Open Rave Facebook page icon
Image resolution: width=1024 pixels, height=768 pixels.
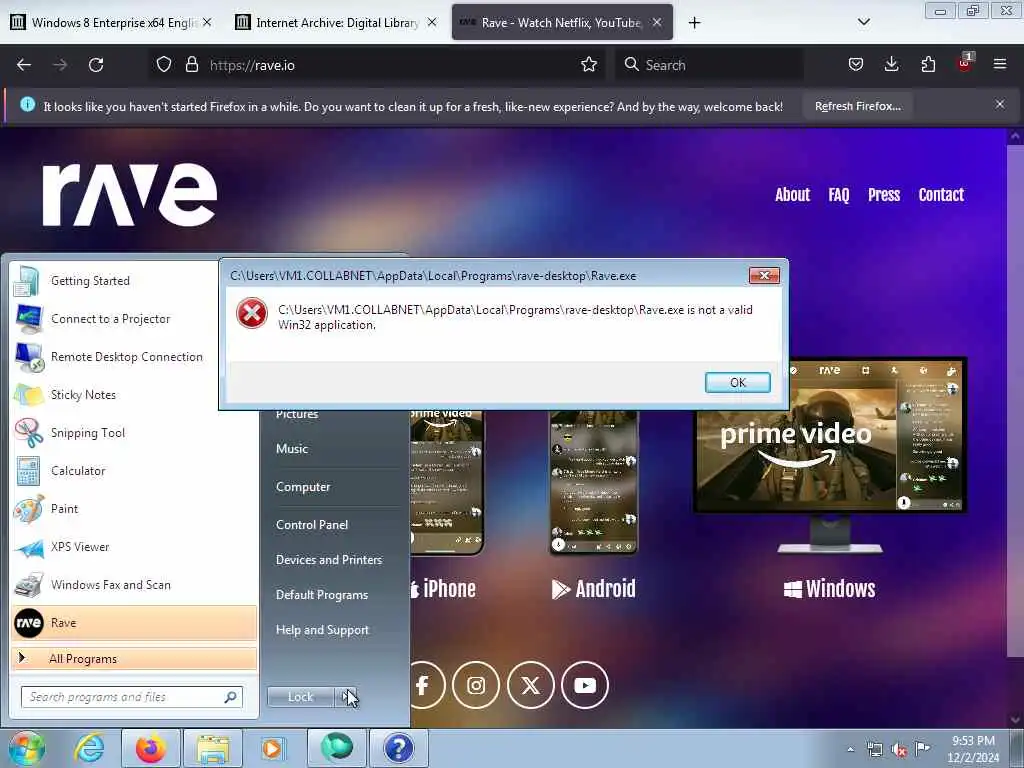pyautogui.click(x=423, y=685)
